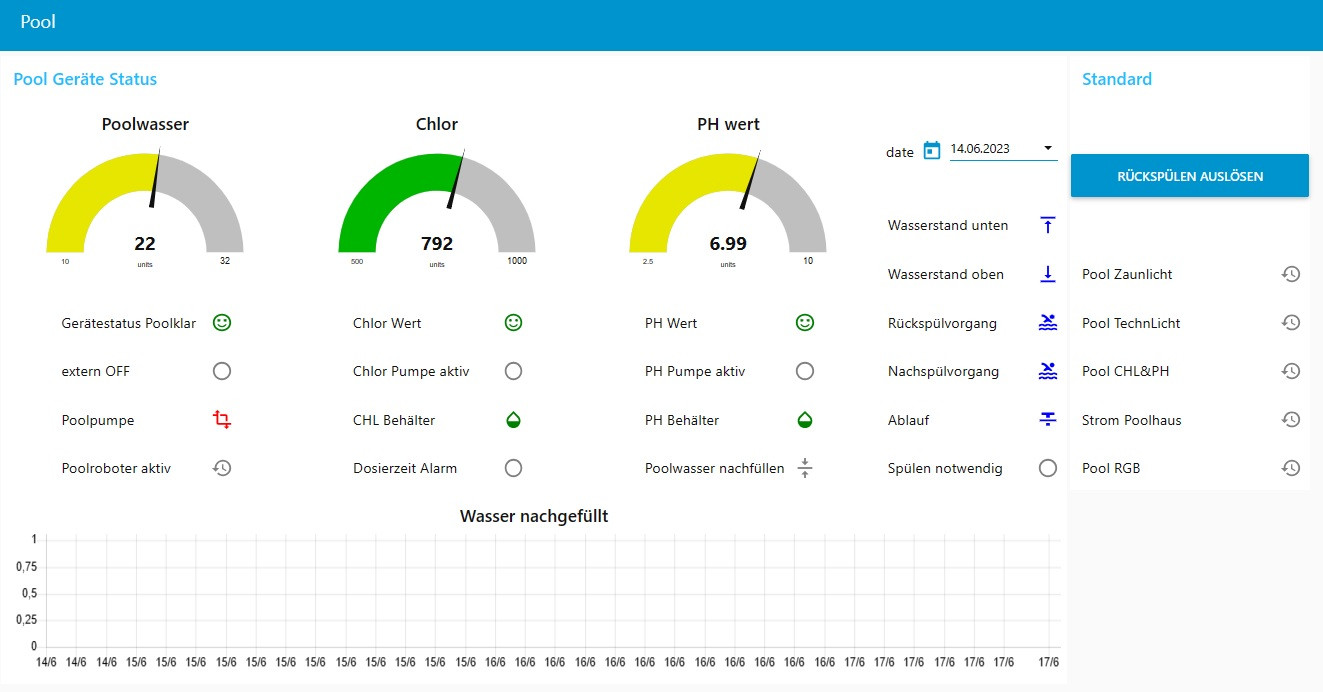This screenshot has width=1323, height=692.
Task: Click the Dosierzeit Alarm label
Action: [x=405, y=468]
